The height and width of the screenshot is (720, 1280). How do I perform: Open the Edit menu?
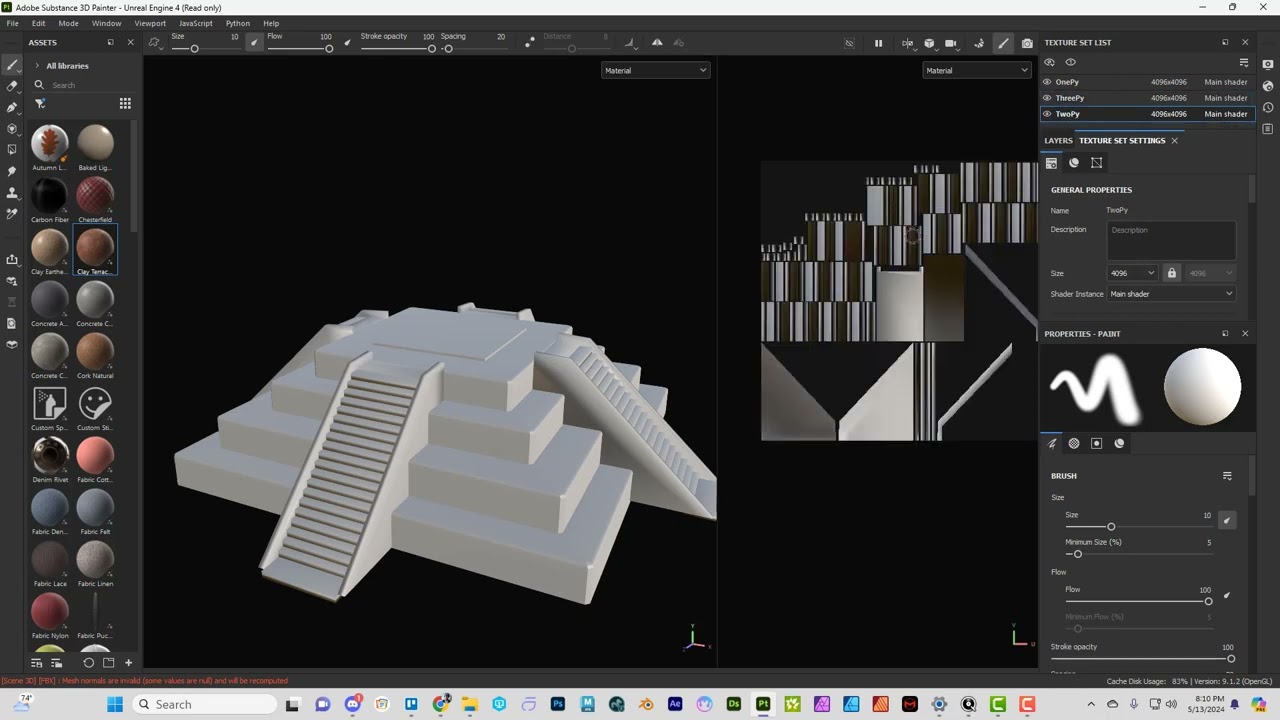(x=38, y=23)
